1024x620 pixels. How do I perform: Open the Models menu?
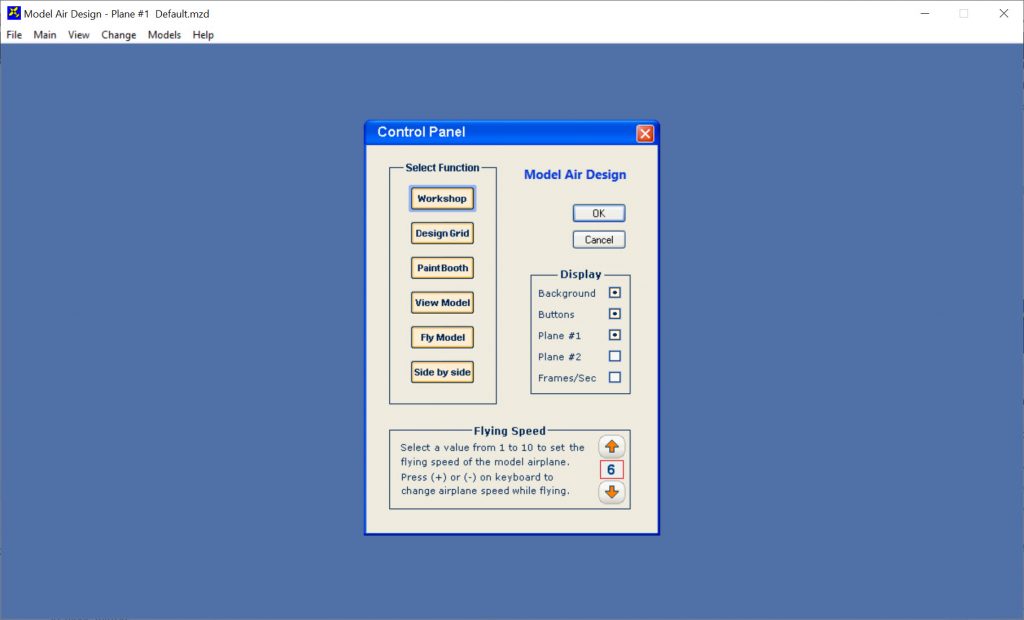(x=164, y=35)
